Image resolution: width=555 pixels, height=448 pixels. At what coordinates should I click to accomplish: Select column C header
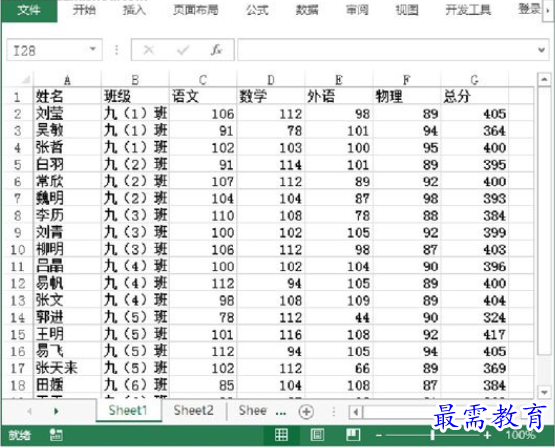[203, 80]
